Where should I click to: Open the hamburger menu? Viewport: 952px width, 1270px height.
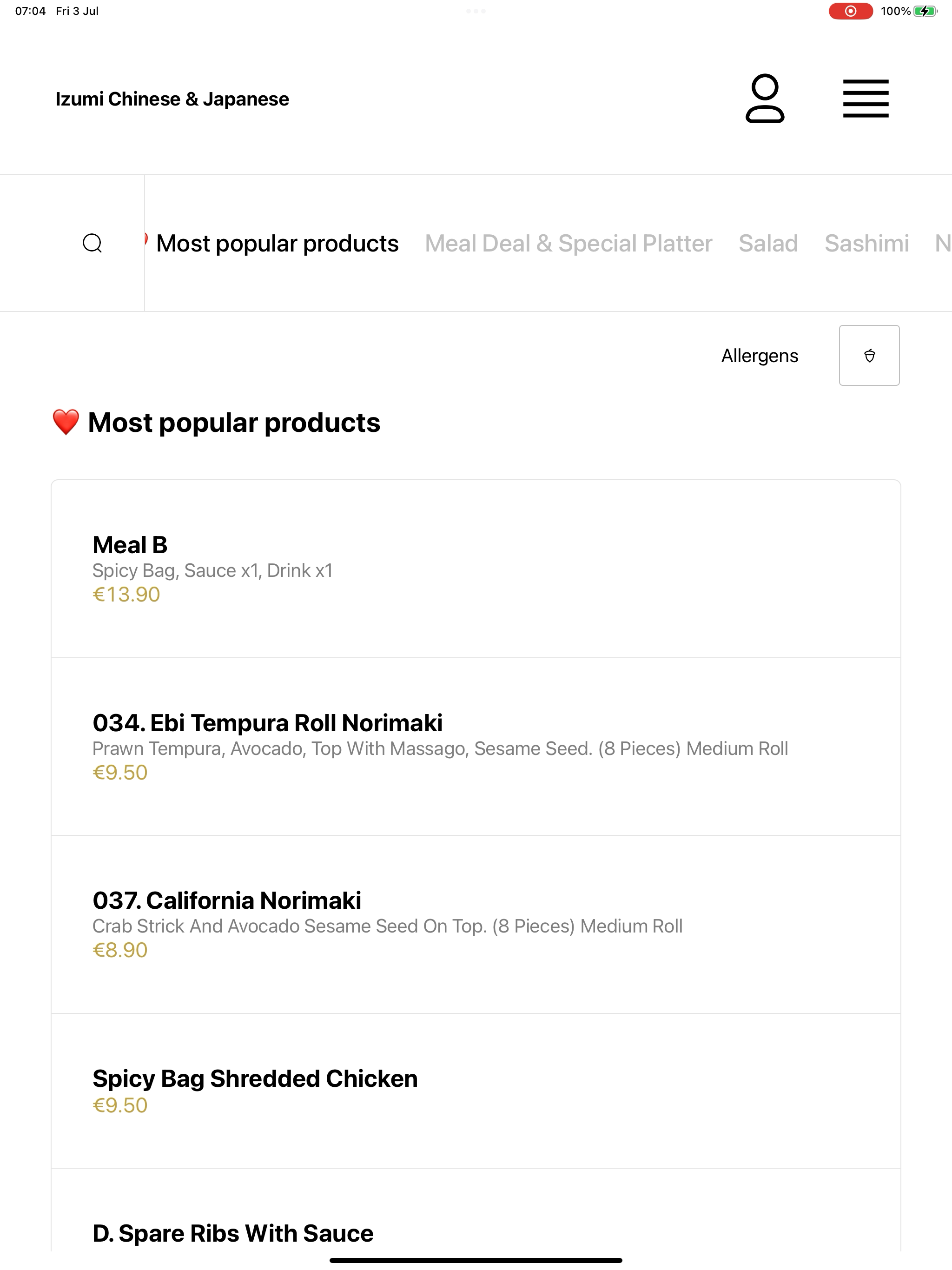(x=865, y=99)
